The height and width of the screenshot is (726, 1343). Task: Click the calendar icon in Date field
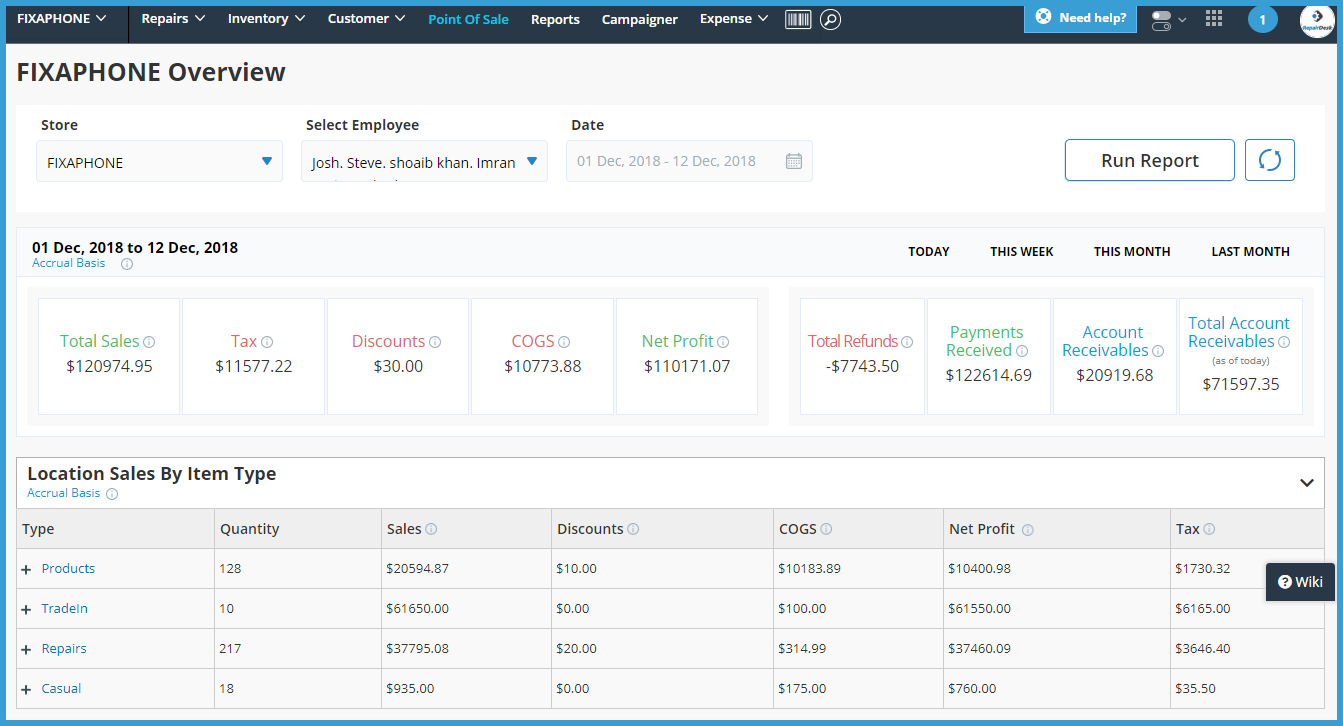click(794, 161)
